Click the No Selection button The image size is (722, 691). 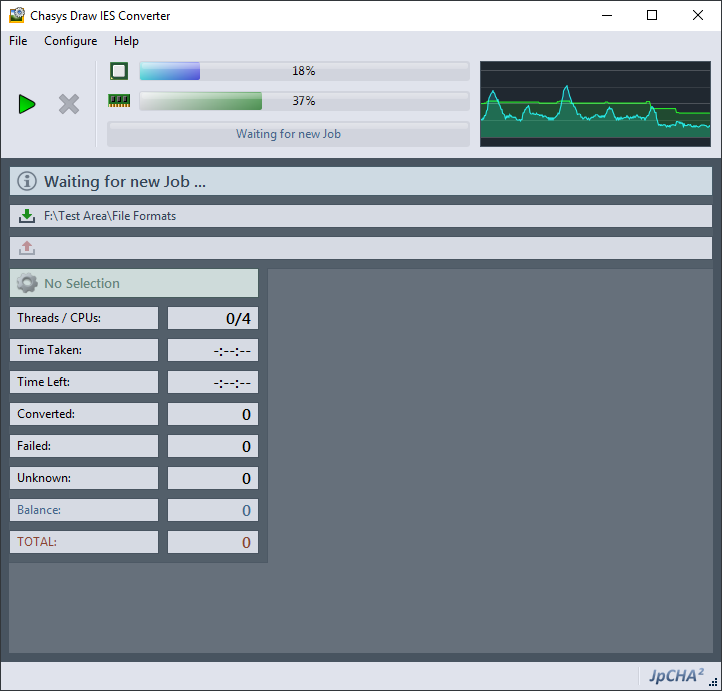click(x=134, y=283)
